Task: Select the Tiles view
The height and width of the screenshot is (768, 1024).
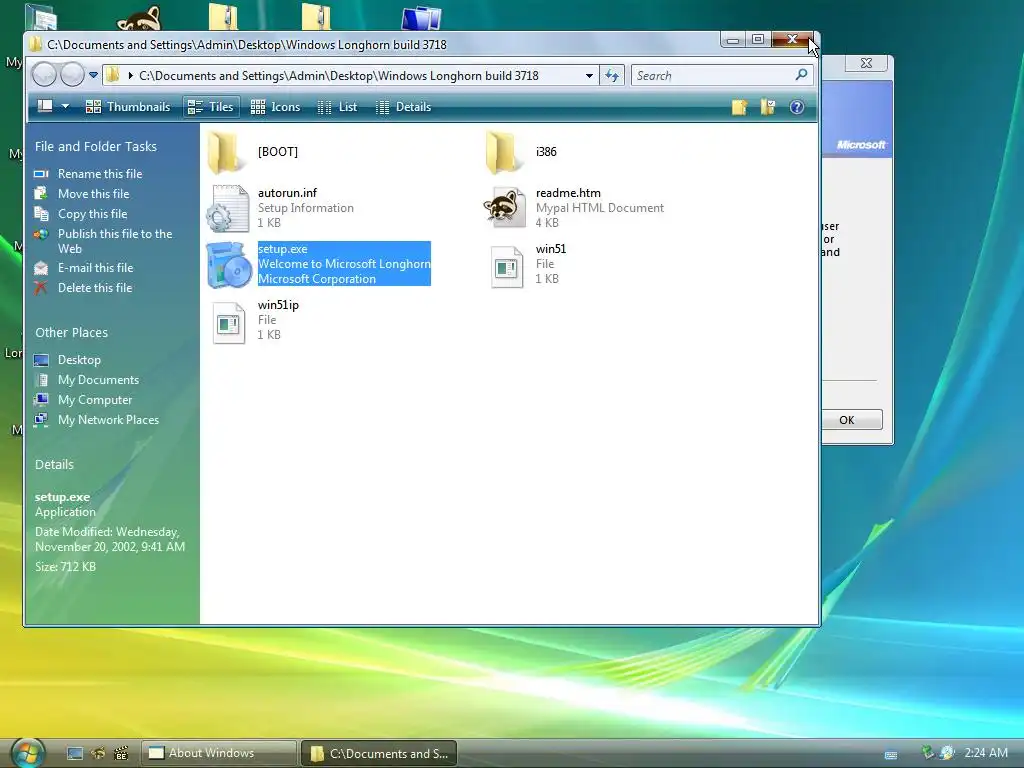Action: 210,106
